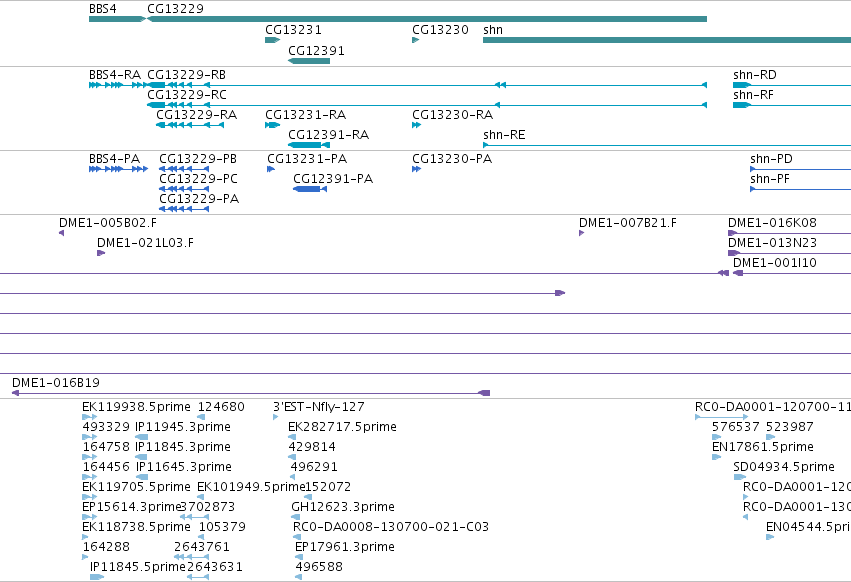Select the 3'EST-Nfly-127 feature
The height and width of the screenshot is (582, 851).
pos(276,417)
